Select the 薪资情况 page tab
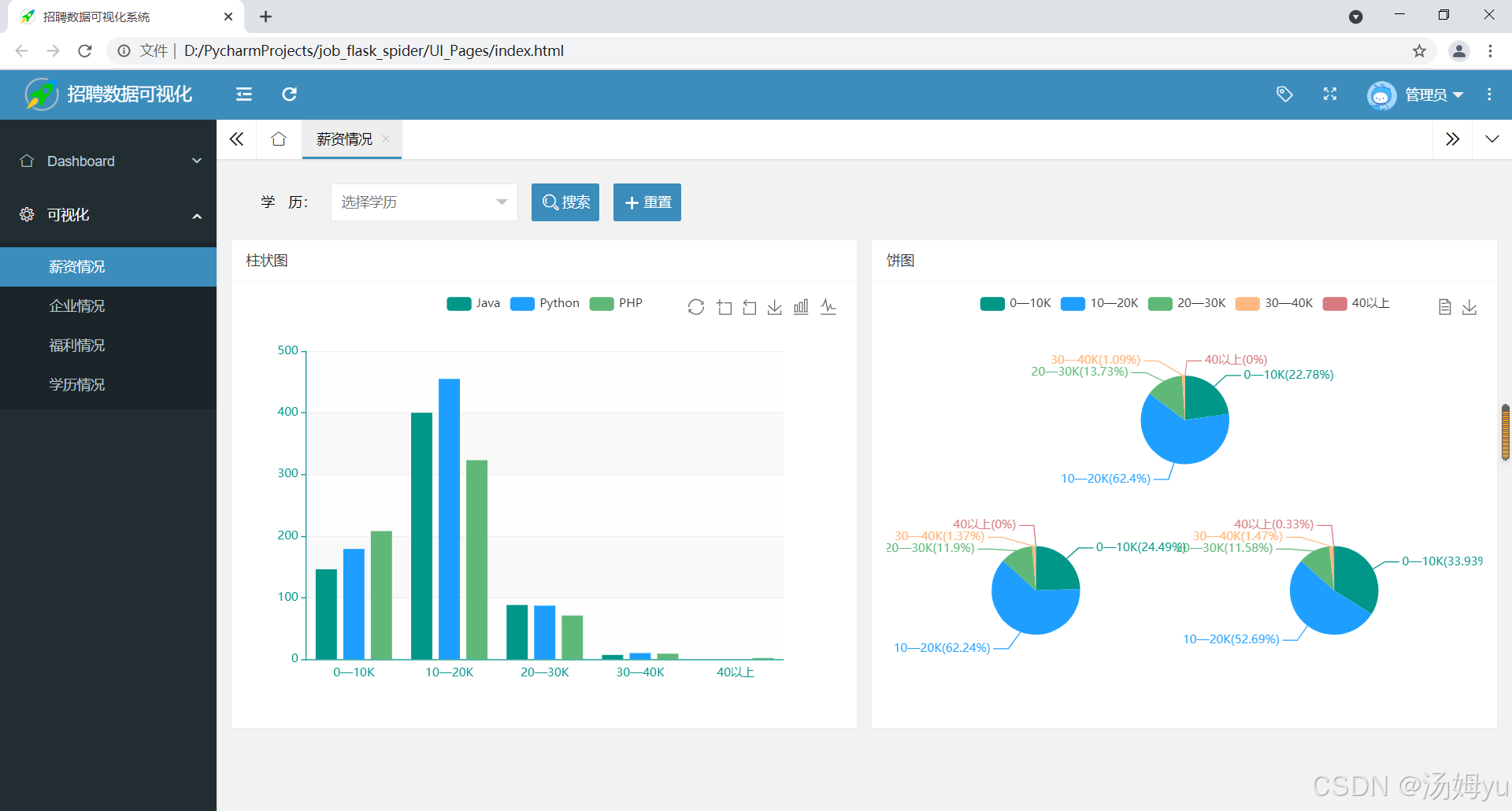This screenshot has height=811, width=1512. click(x=344, y=139)
